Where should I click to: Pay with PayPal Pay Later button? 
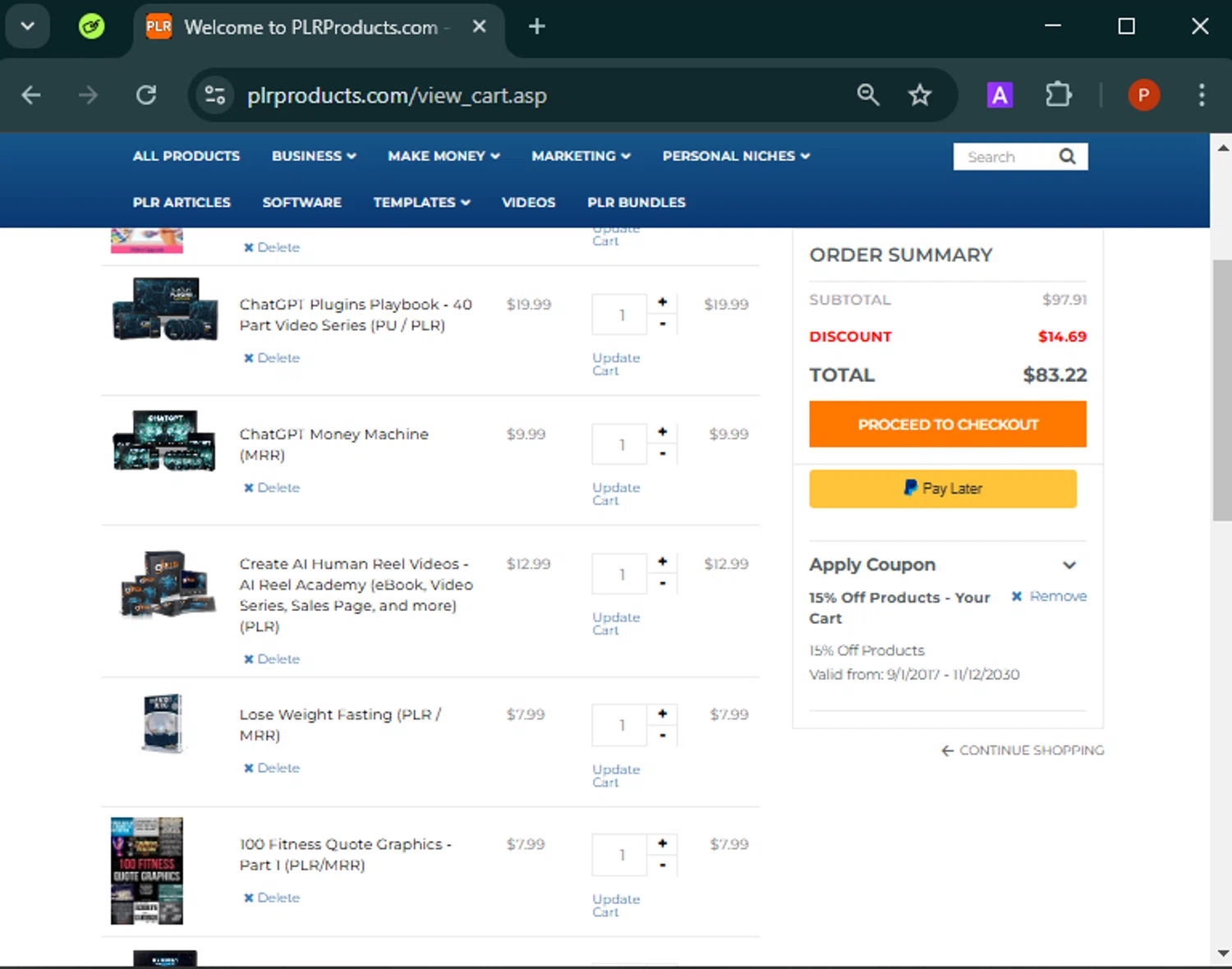(x=943, y=489)
